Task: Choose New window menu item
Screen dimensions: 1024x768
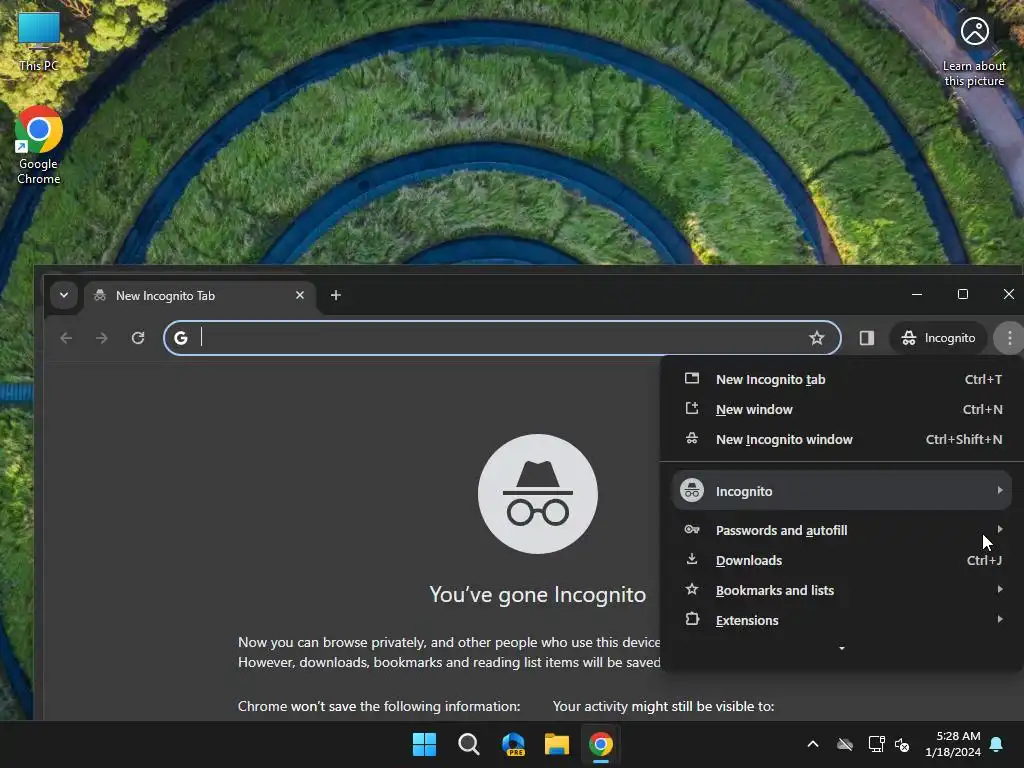Action: coord(842,409)
